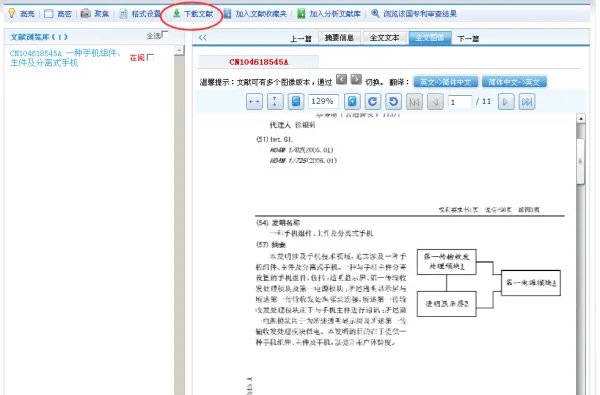The width and height of the screenshot is (600, 395).
Task: Open CN104618545A document link in left list
Action: [x=64, y=58]
